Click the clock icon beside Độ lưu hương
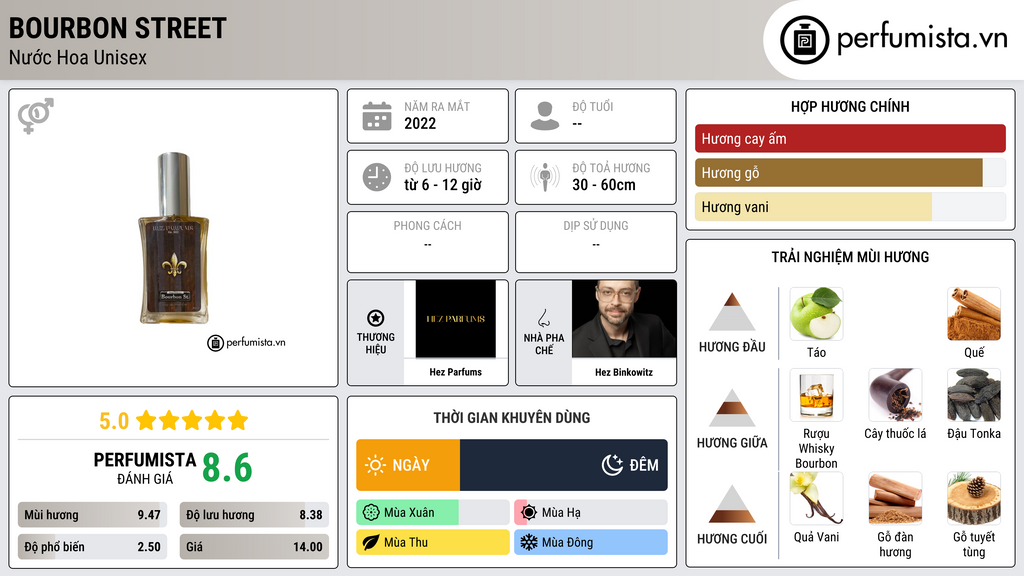 point(377,177)
